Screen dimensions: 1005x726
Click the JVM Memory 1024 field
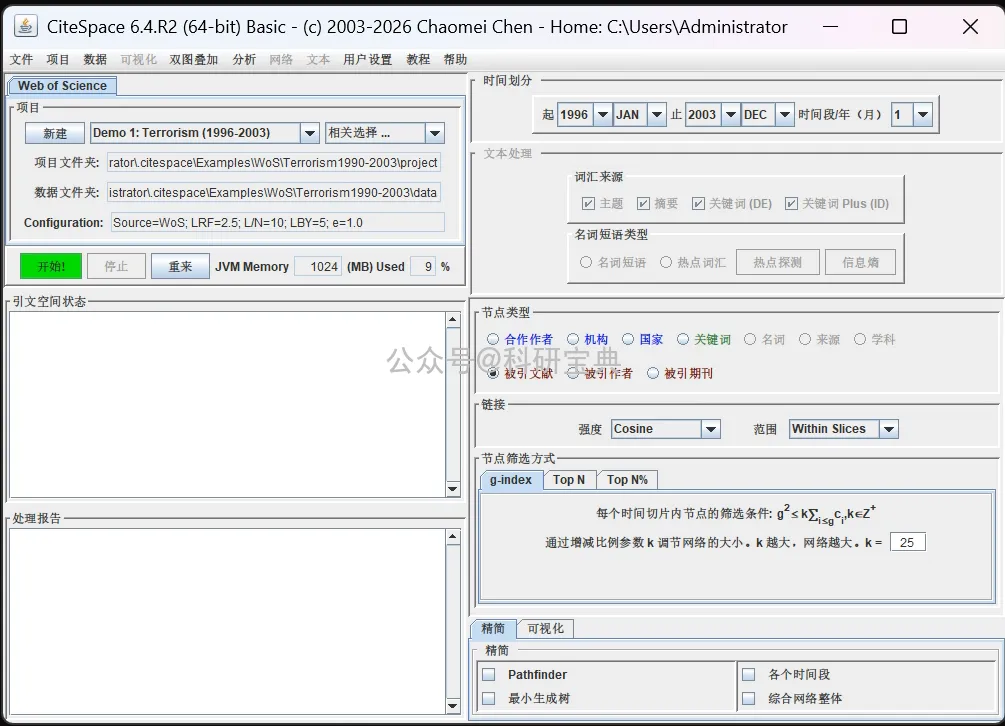point(318,267)
